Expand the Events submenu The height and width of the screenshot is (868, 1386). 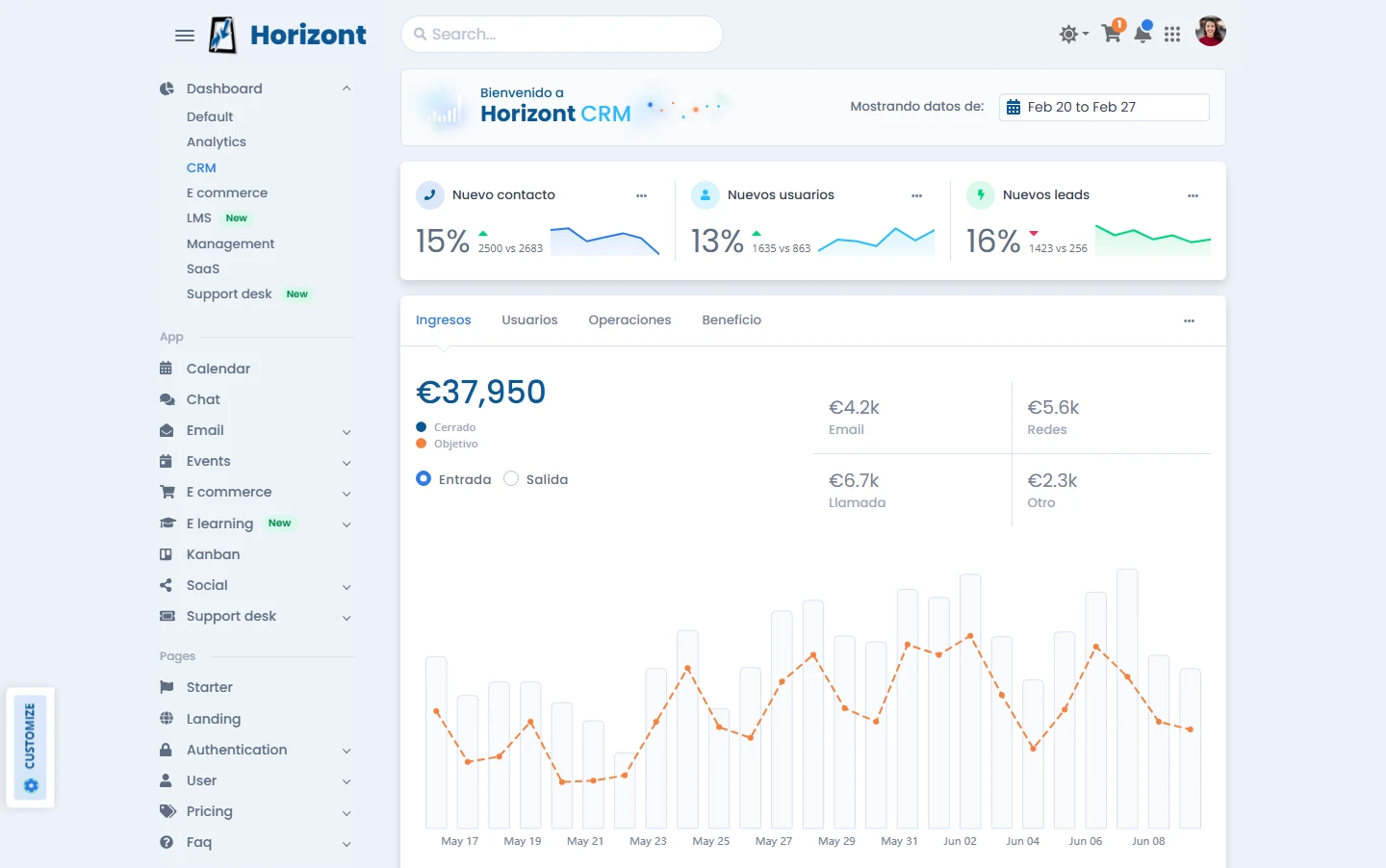[x=256, y=461]
